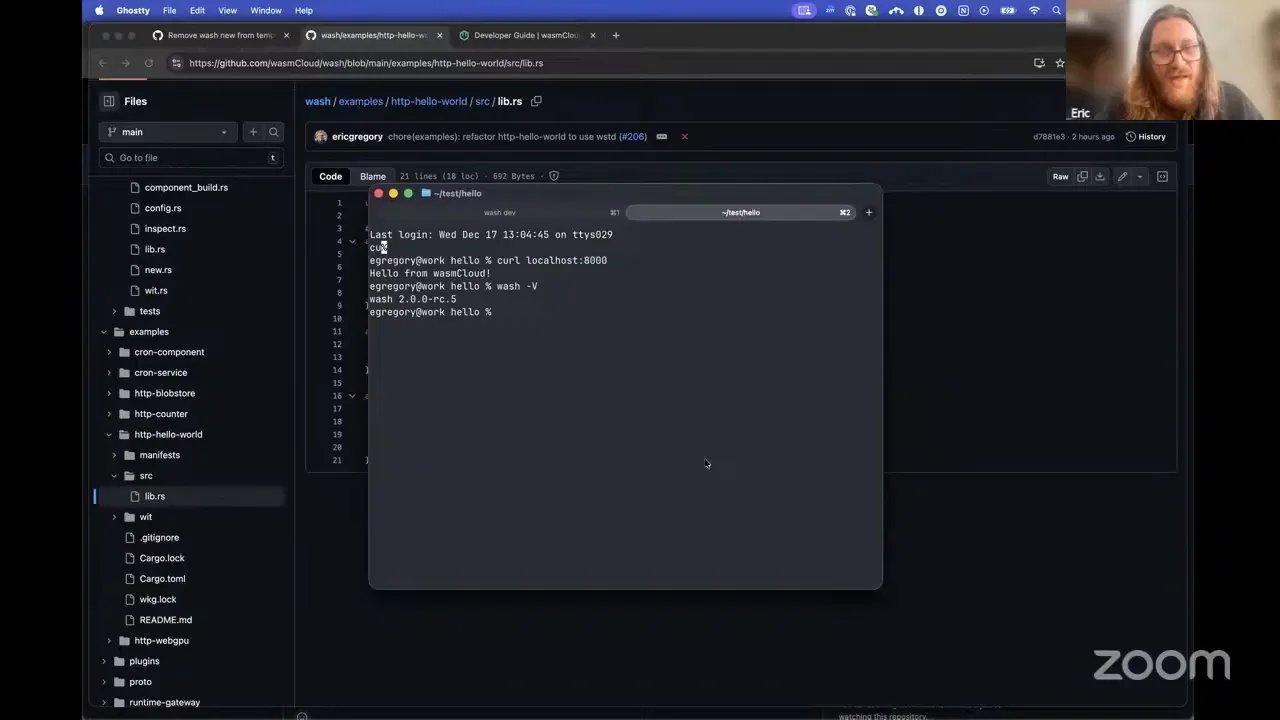Click the screen sharing icon in menu bar

804,11
